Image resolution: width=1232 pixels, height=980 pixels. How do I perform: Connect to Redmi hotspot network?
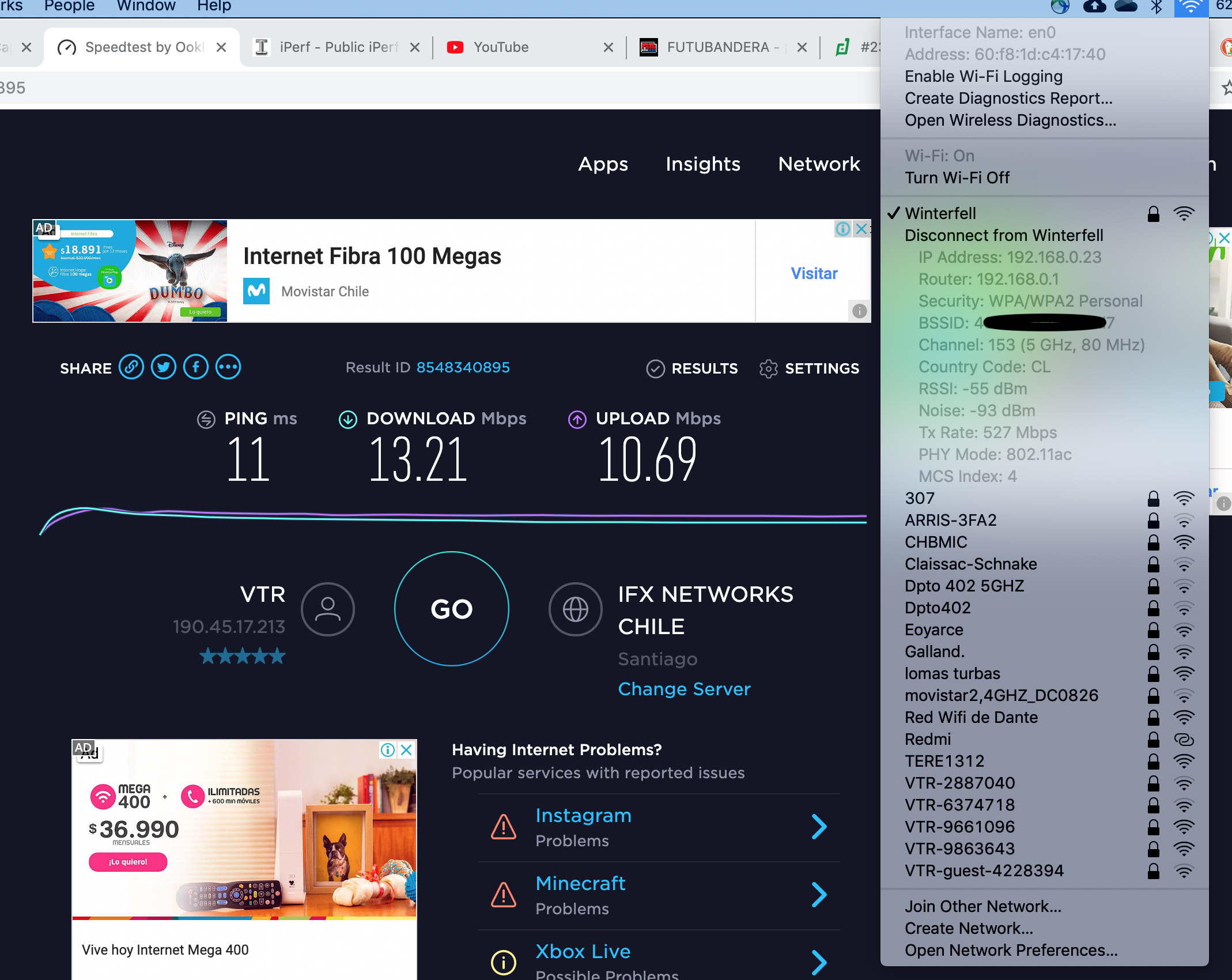coord(1044,739)
